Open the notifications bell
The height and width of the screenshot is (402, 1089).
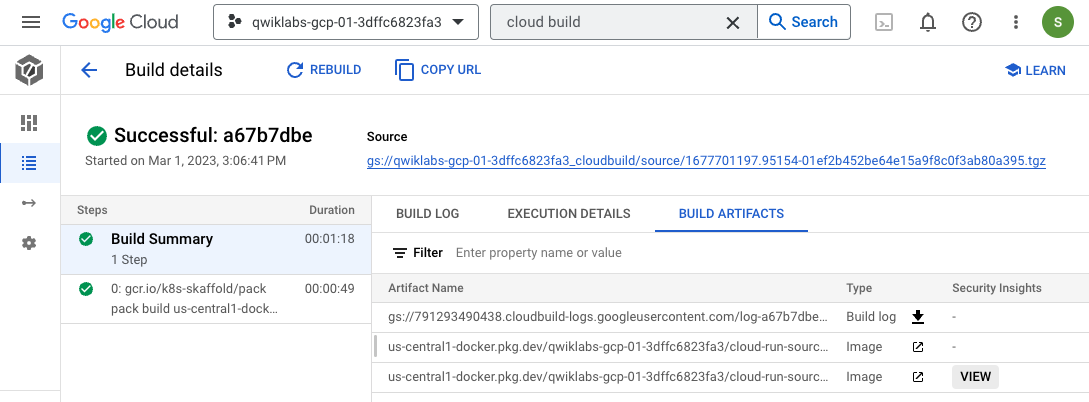click(x=927, y=22)
